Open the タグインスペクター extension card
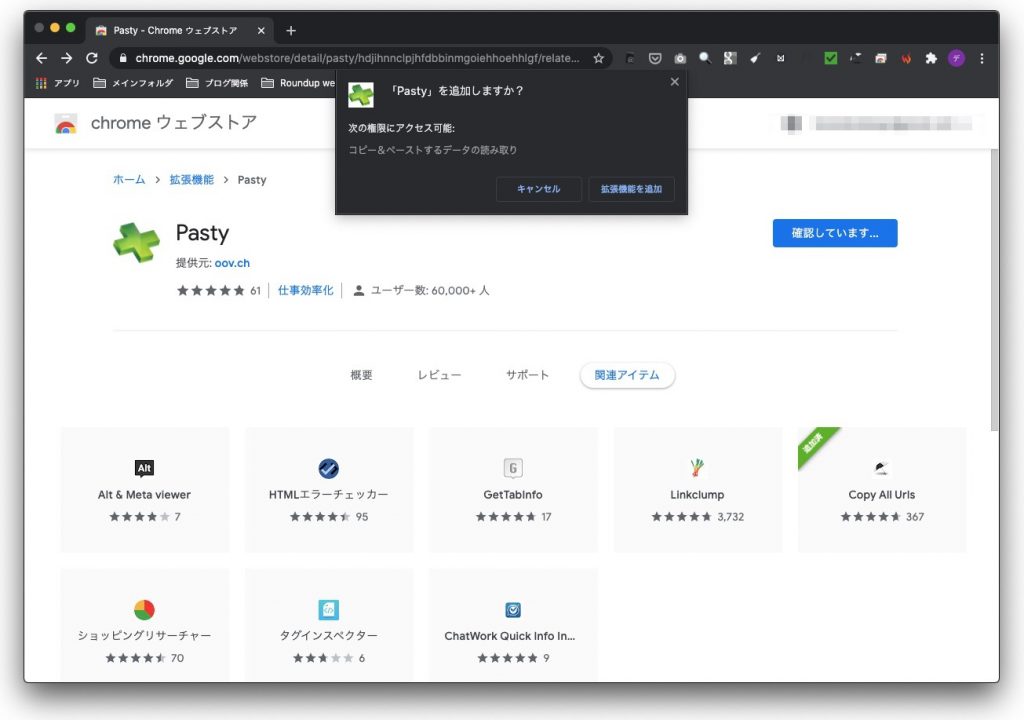 click(x=328, y=625)
